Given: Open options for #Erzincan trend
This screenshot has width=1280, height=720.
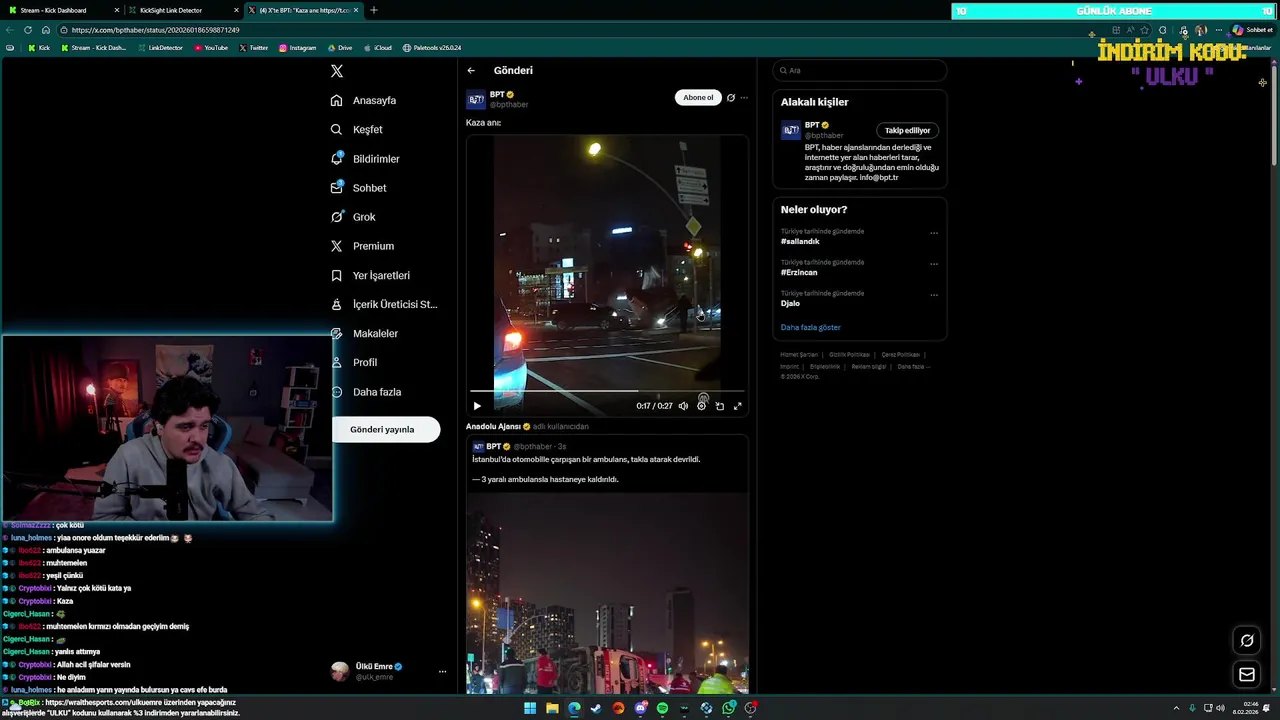Looking at the screenshot, I should [x=934, y=264].
